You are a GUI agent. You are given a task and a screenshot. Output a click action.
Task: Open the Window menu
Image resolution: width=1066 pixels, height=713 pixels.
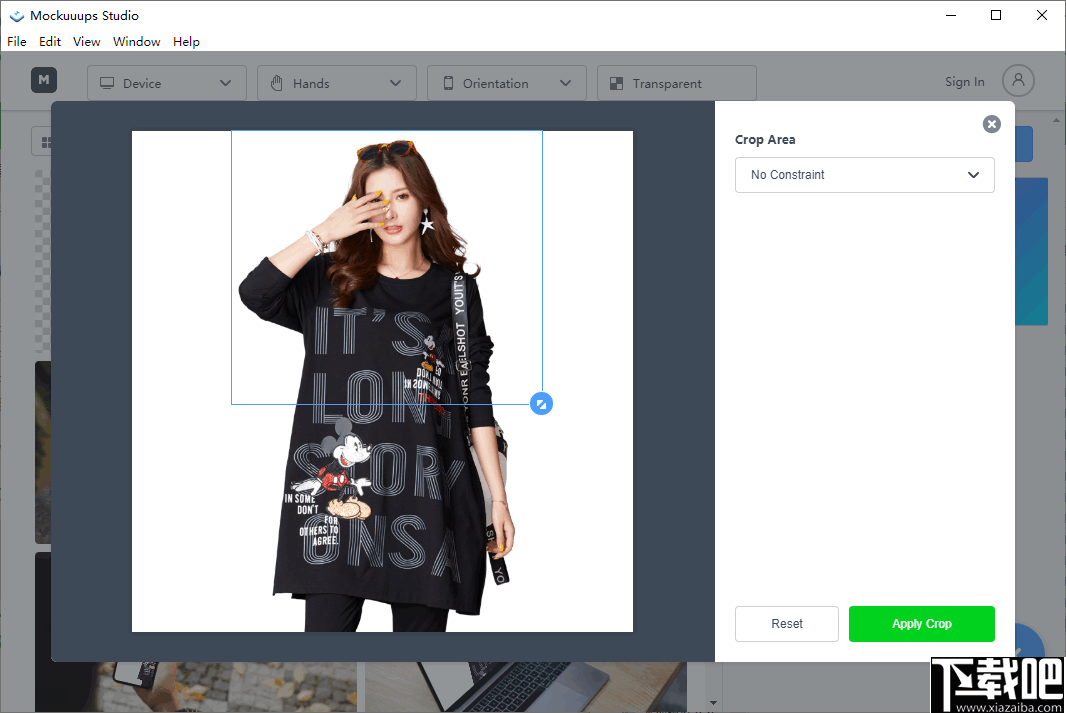click(x=136, y=41)
